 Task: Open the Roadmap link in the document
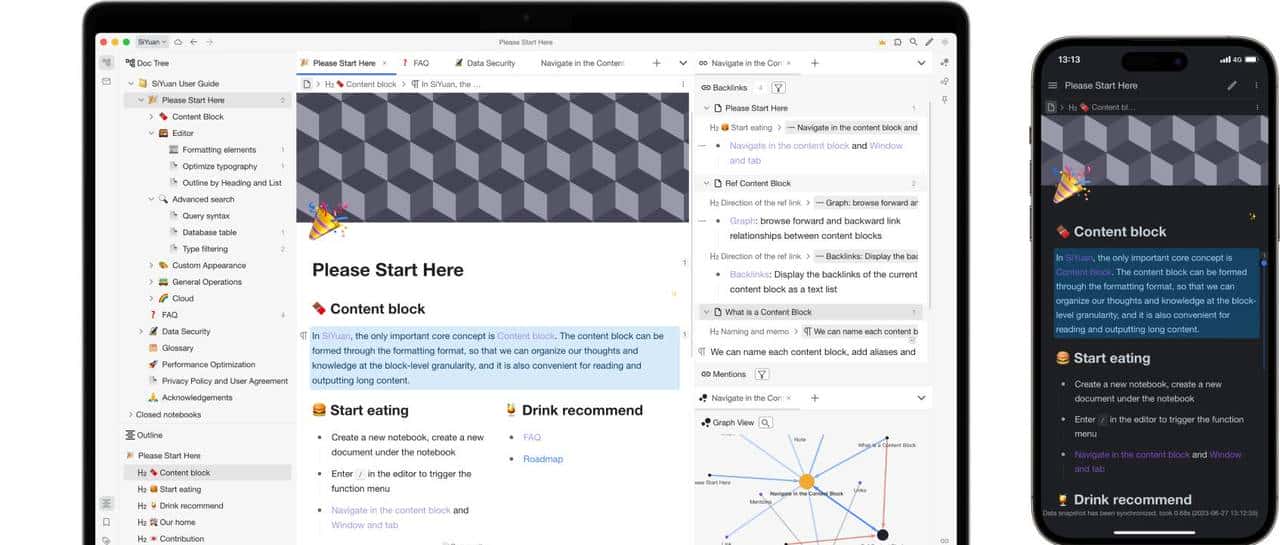(x=543, y=459)
